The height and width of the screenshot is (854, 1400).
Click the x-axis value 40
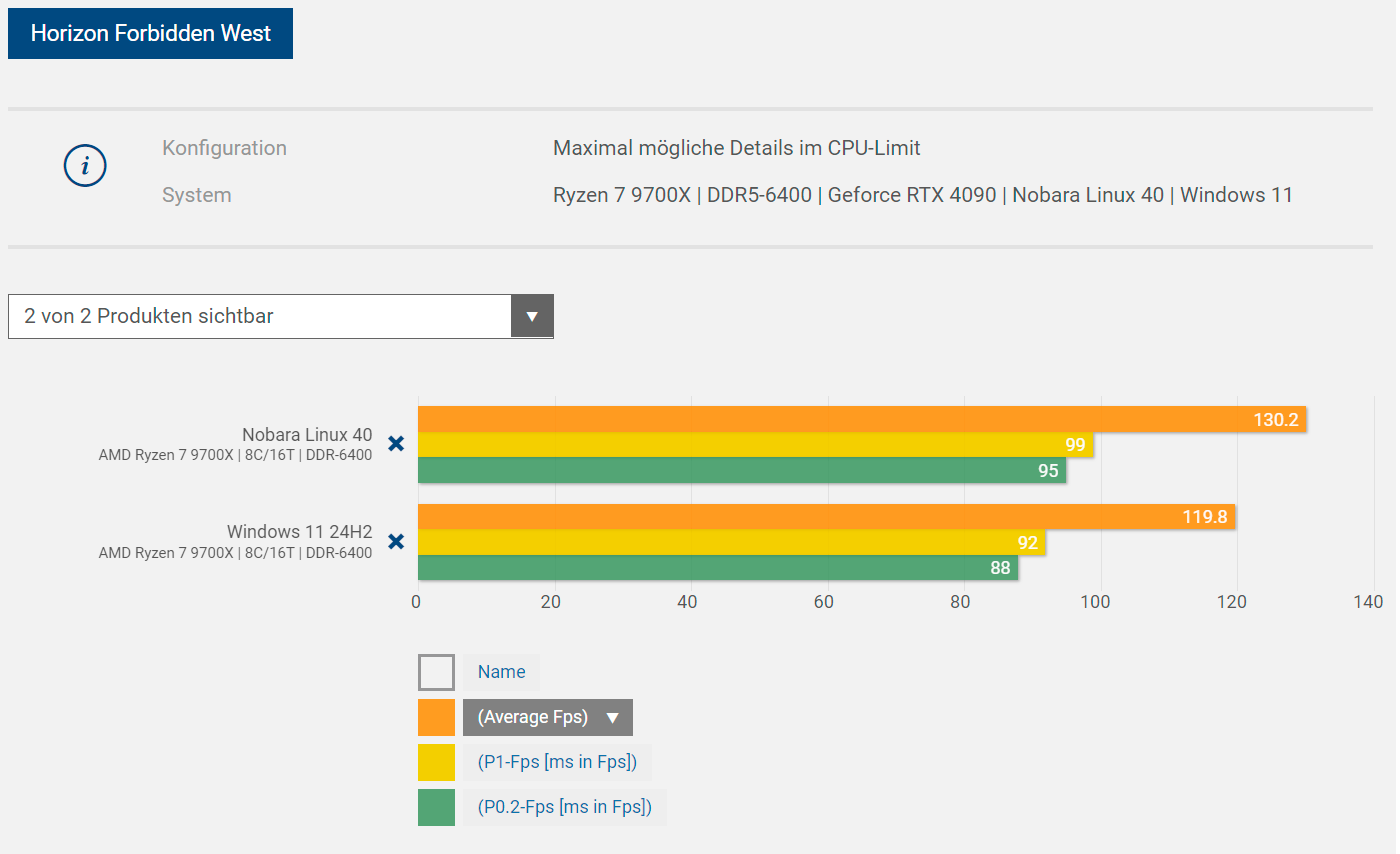click(687, 602)
